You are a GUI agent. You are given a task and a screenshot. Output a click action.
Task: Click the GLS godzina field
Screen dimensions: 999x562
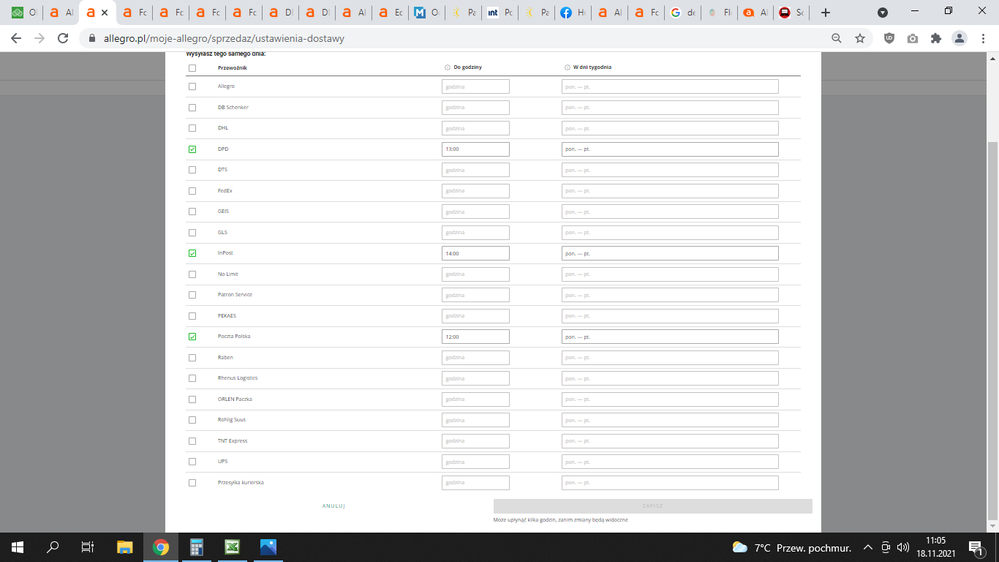(x=475, y=233)
